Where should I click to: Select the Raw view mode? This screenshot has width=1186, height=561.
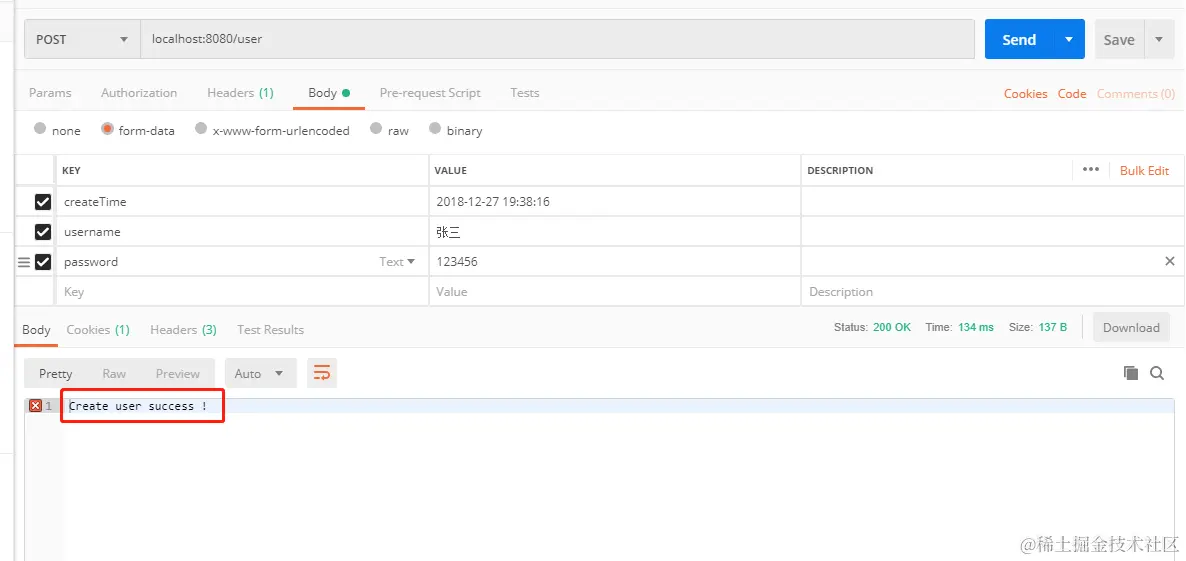[114, 373]
